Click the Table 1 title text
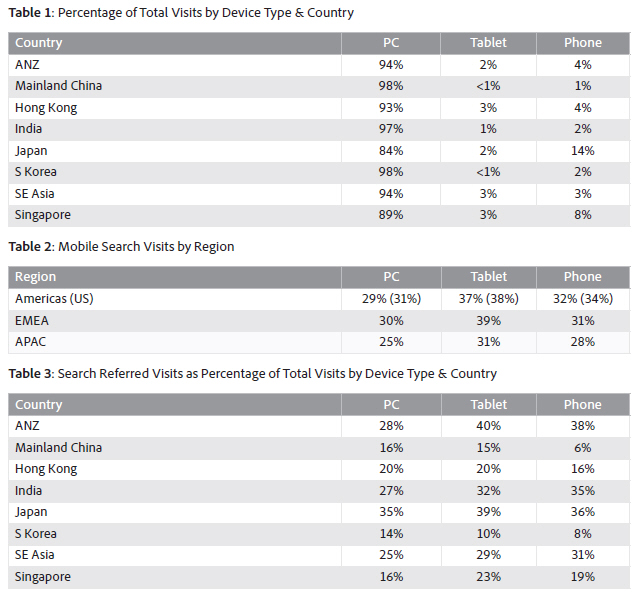 coord(181,13)
